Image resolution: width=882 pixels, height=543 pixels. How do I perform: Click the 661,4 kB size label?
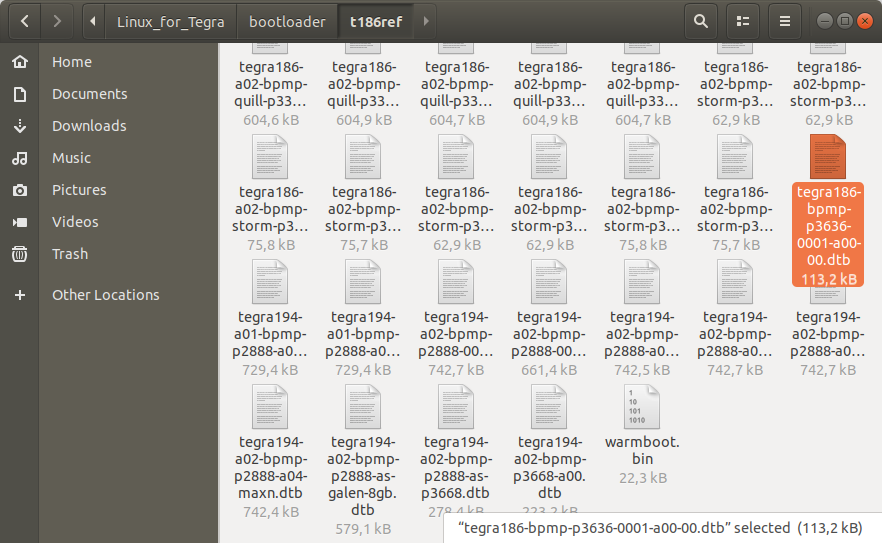coord(550,370)
